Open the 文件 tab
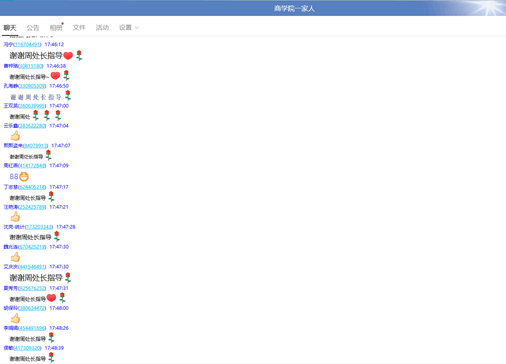 pyautogui.click(x=79, y=28)
